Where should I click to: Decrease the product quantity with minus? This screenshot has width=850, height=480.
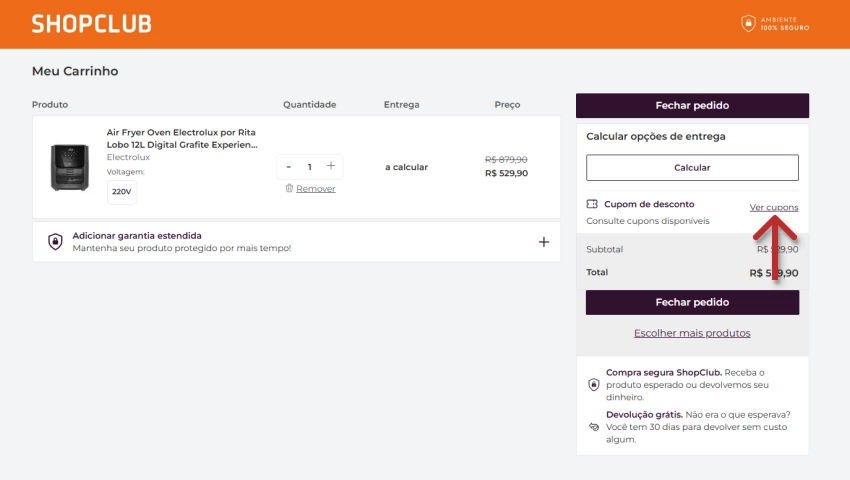289,166
